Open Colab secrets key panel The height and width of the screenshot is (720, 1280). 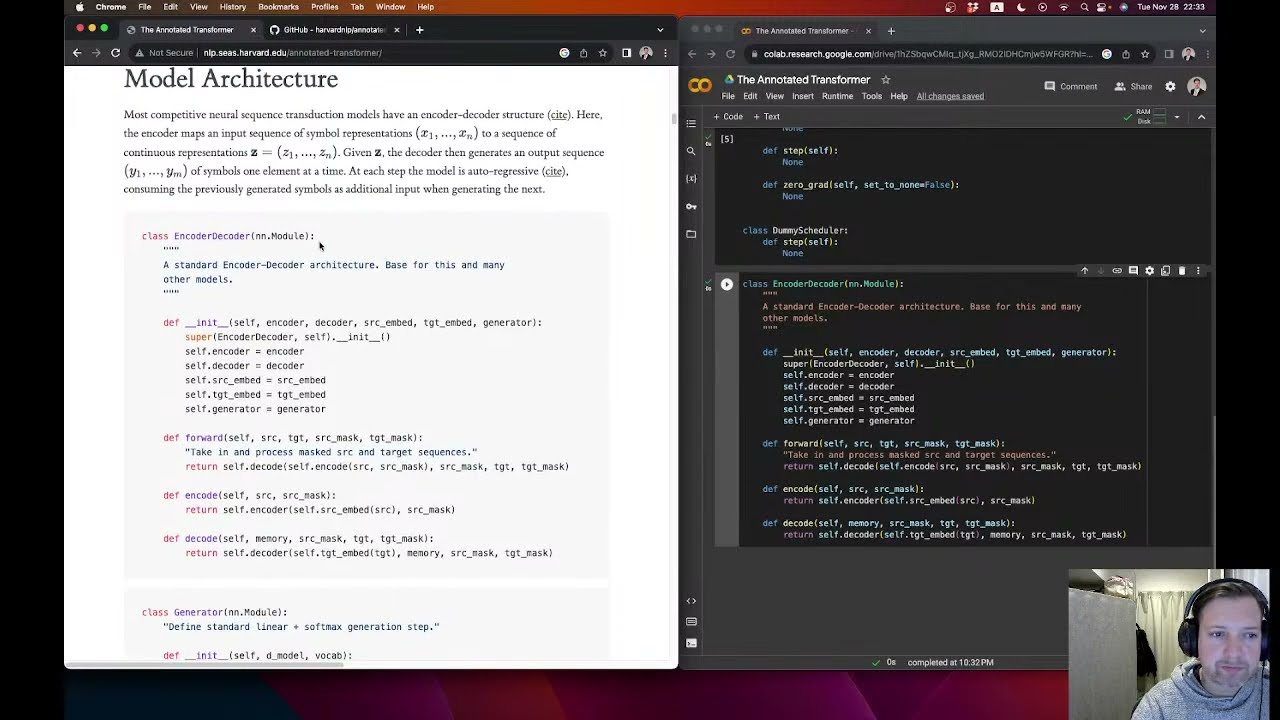click(691, 206)
